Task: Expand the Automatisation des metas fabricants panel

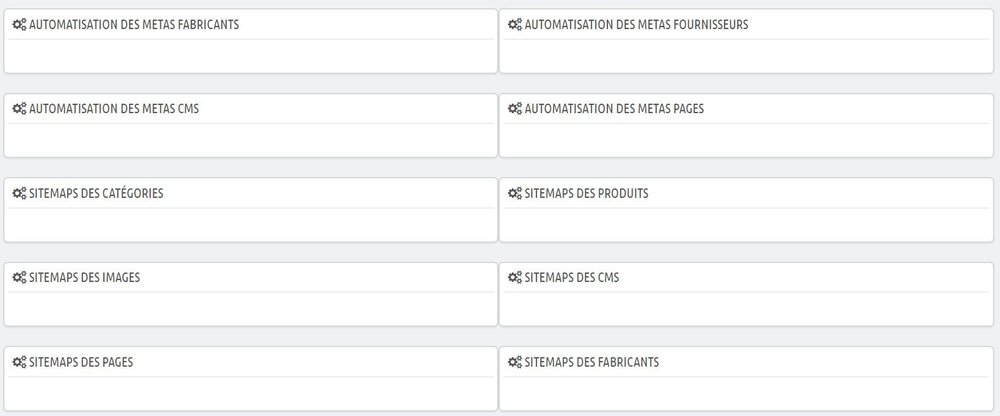Action: tap(134, 25)
